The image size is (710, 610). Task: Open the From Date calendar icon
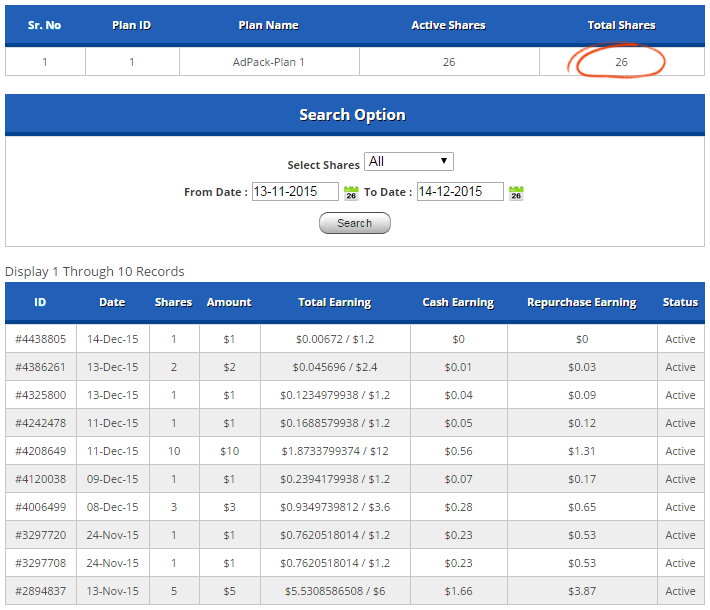(x=351, y=193)
